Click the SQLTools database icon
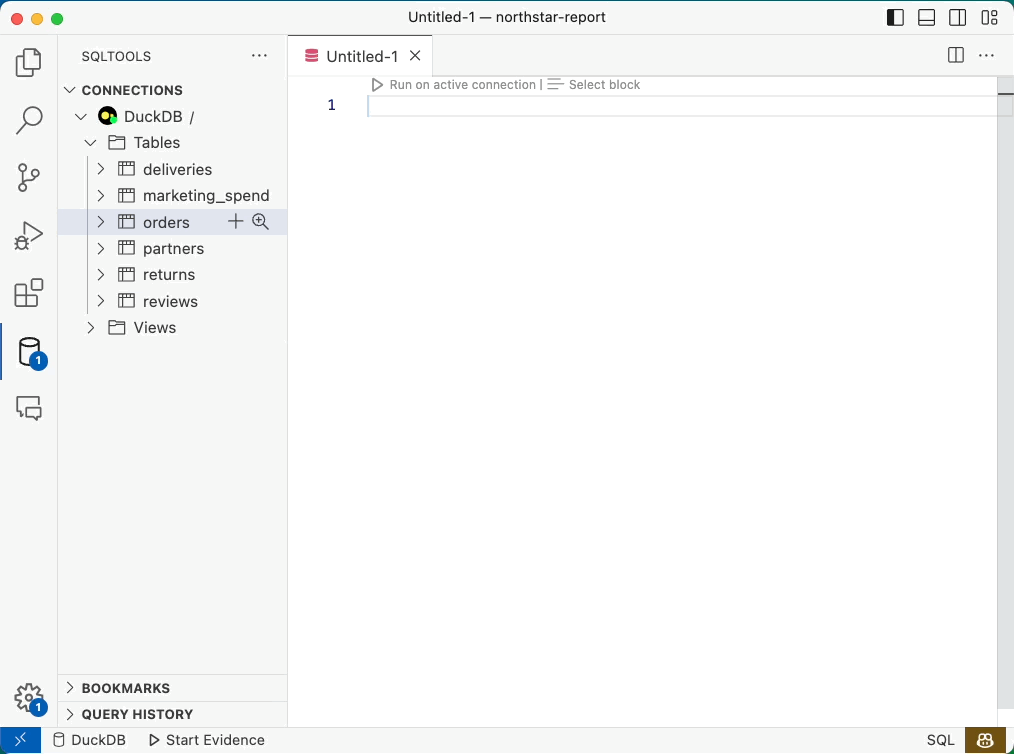1014x754 pixels. click(x=29, y=351)
